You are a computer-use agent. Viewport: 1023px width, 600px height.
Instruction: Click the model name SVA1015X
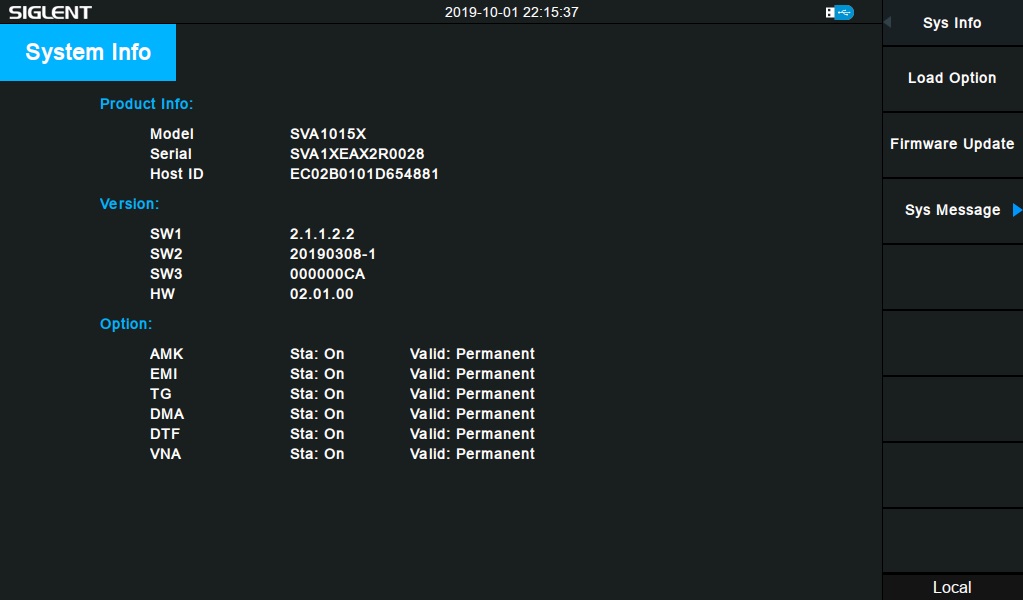tap(328, 134)
